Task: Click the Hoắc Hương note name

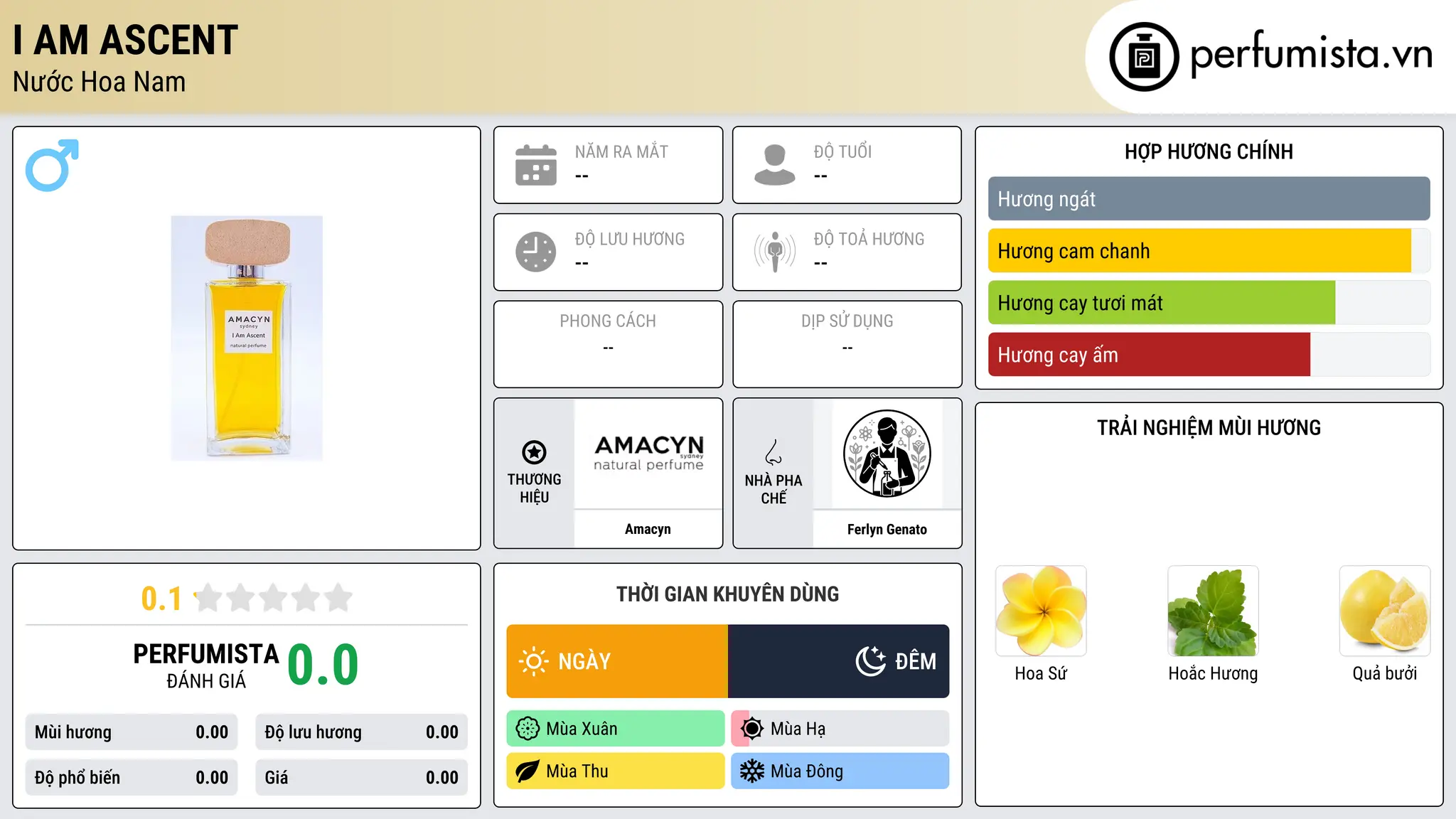Action: click(1213, 673)
